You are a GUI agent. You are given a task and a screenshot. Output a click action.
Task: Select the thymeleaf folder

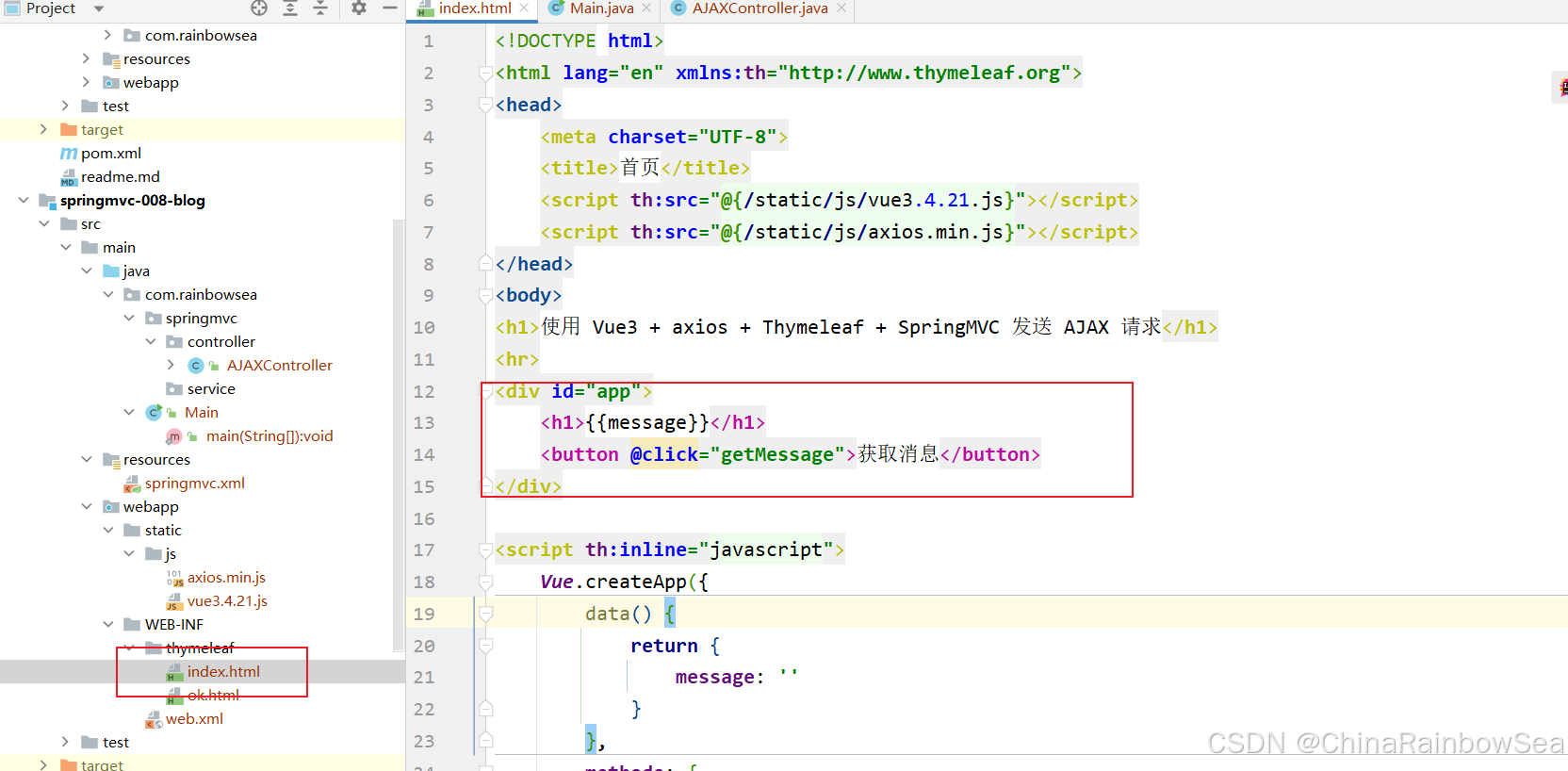[200, 648]
